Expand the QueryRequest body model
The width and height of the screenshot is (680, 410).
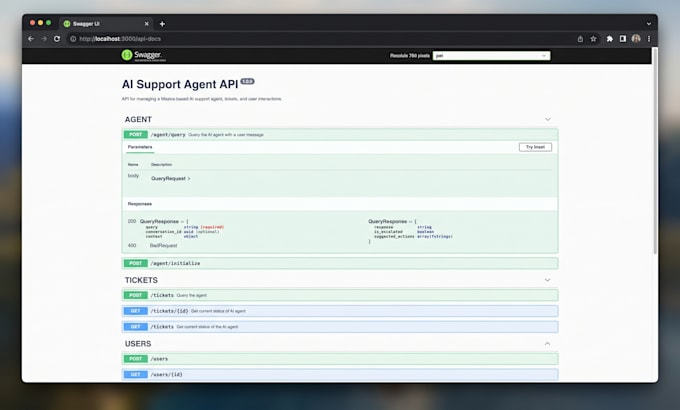coord(170,178)
